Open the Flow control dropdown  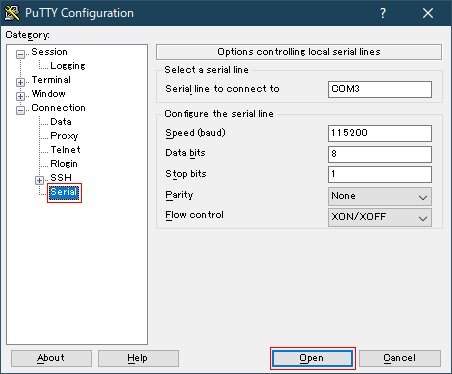point(380,217)
